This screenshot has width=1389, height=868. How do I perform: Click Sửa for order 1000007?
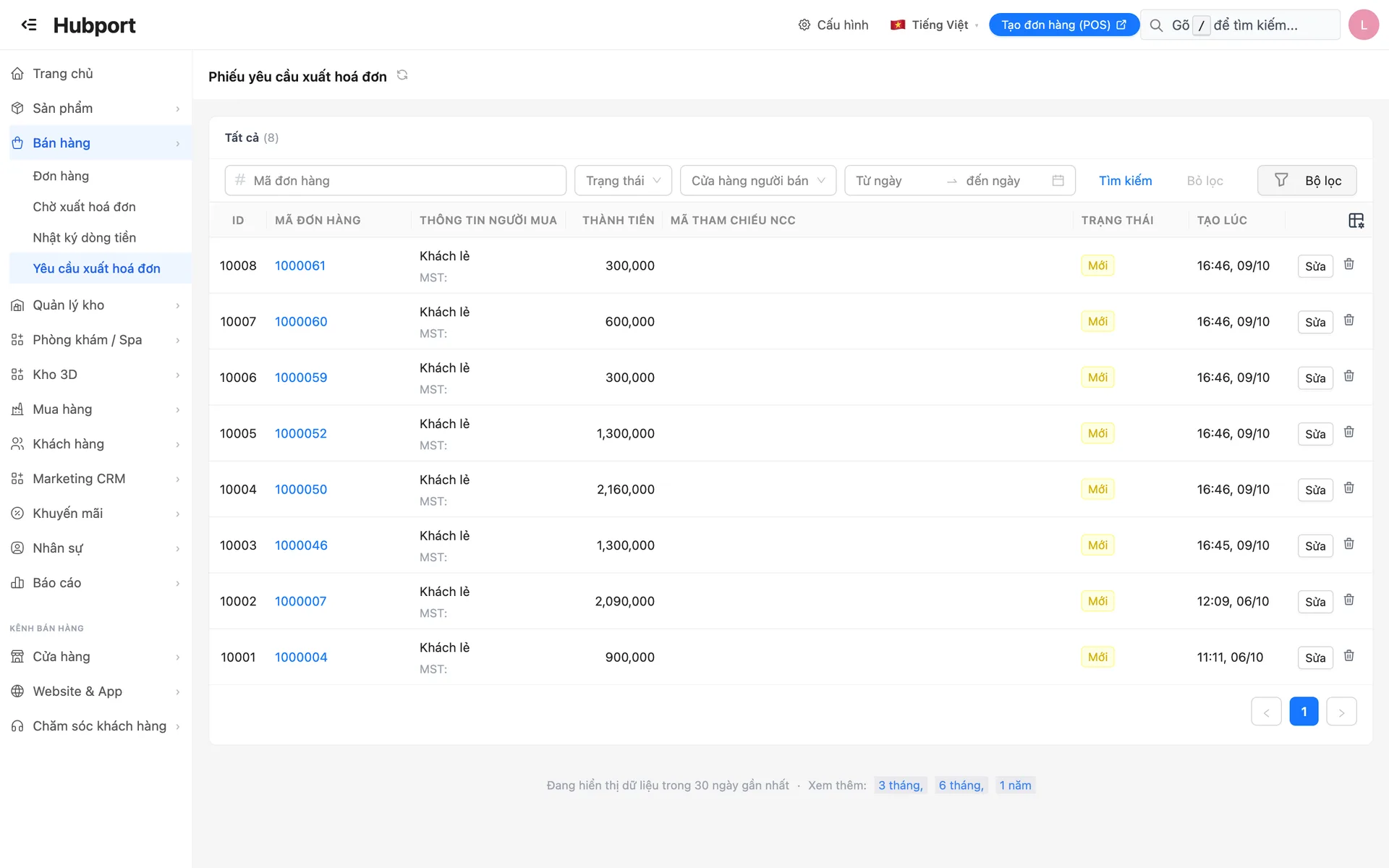(x=1315, y=602)
